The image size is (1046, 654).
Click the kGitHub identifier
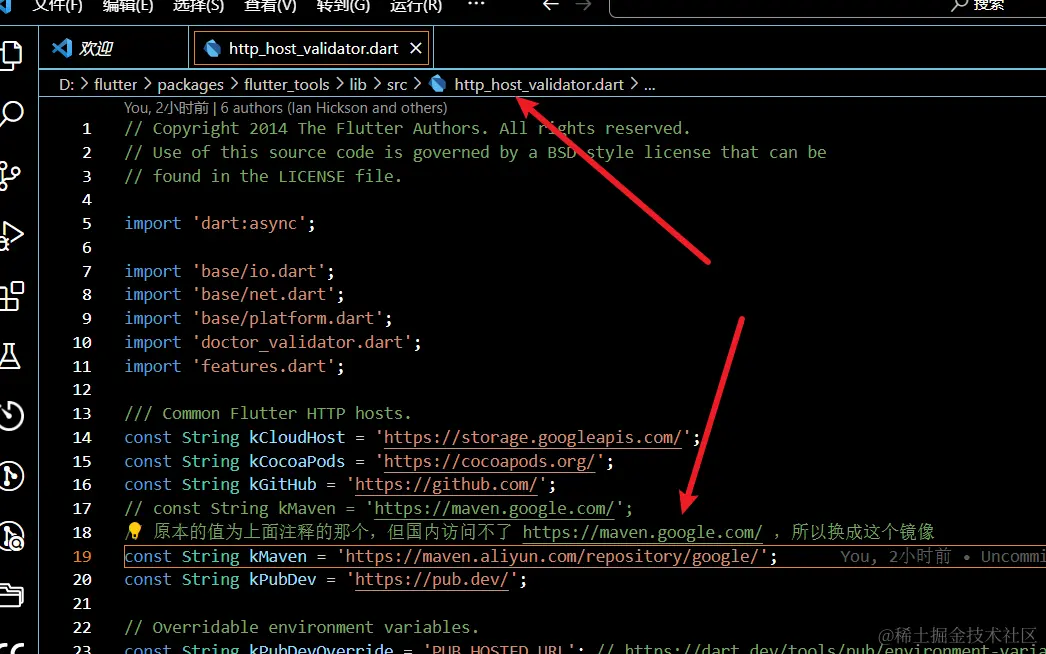click(x=283, y=484)
